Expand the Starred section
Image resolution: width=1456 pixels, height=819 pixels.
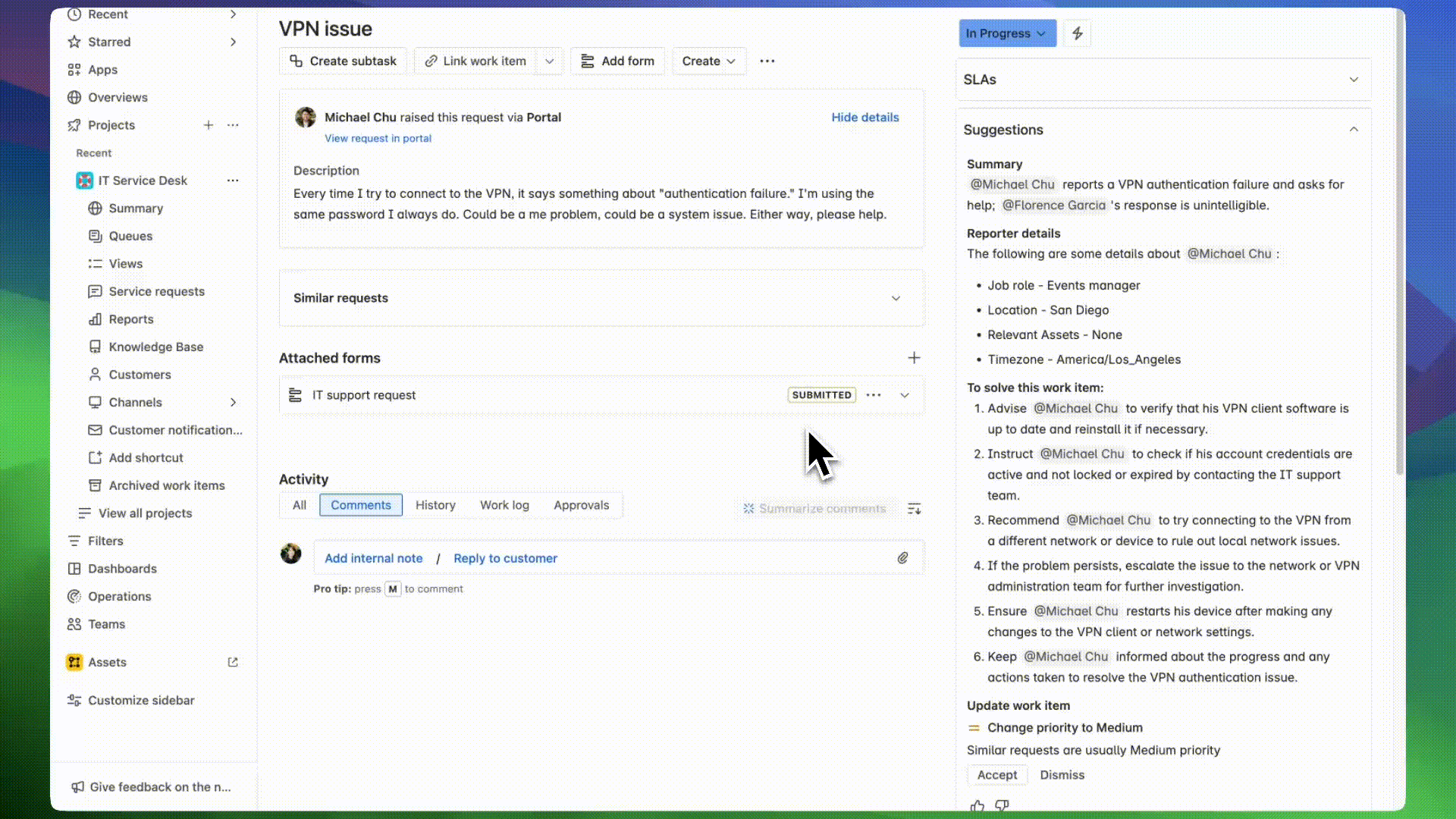point(233,42)
